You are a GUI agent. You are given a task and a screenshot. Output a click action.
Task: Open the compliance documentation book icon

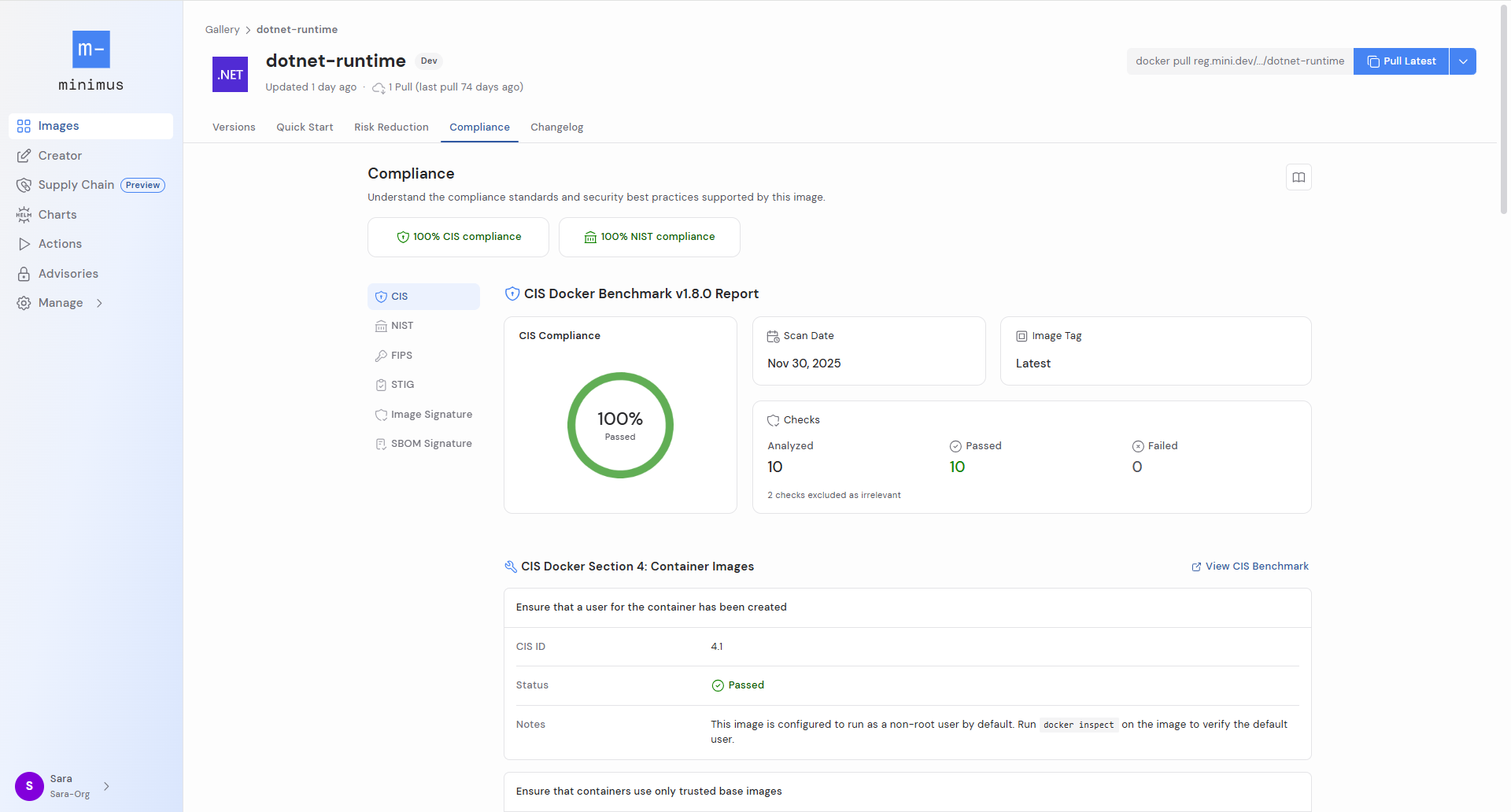point(1299,177)
